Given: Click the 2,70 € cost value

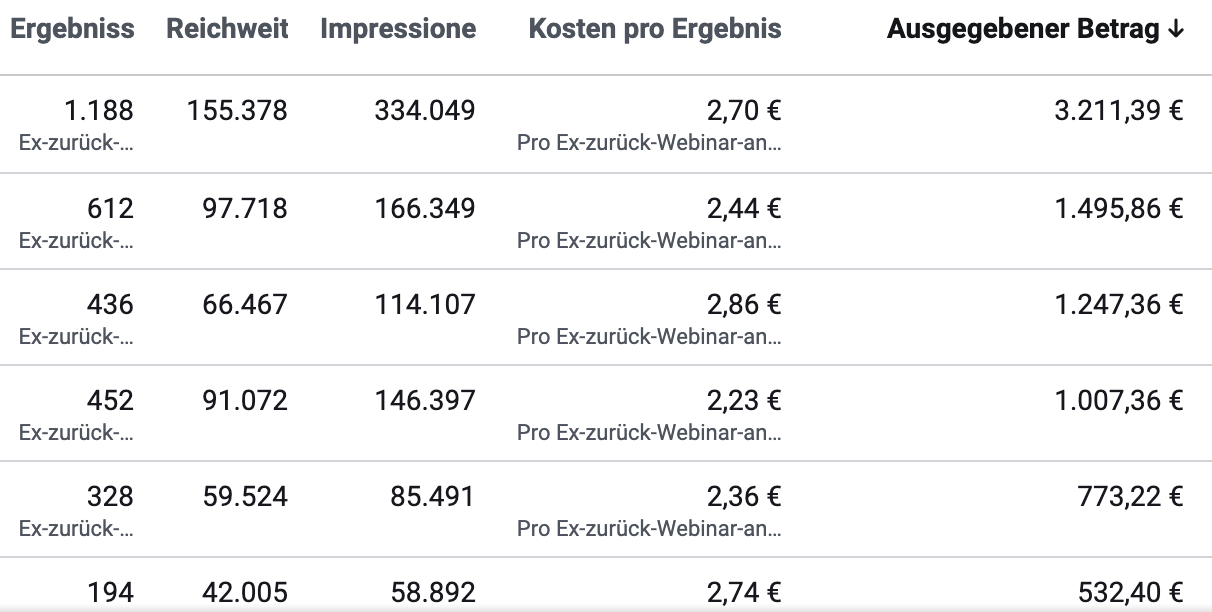Looking at the screenshot, I should click(743, 110).
